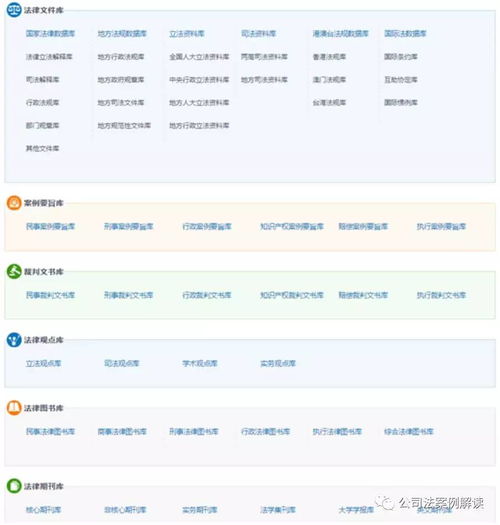Viewport: 500px width, 525px height.
Task: Select 地方司法资料库
Action: (264, 79)
